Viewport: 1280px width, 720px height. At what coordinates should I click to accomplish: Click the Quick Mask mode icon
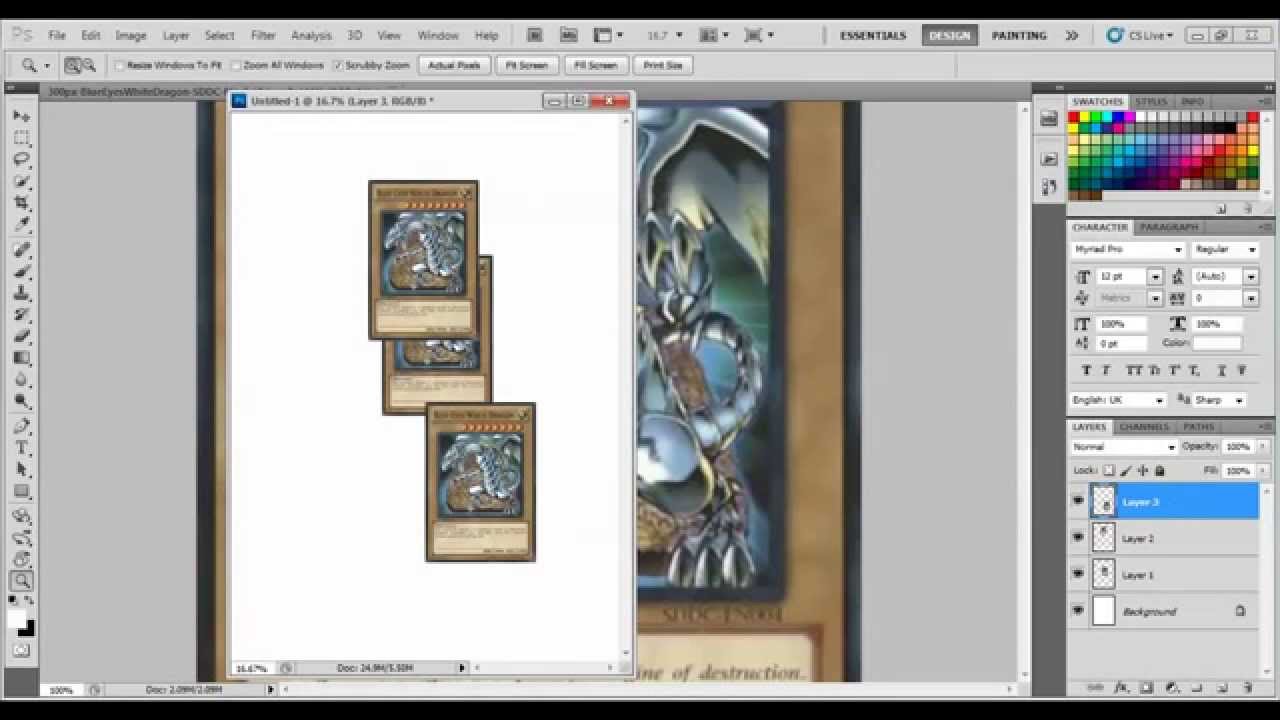pos(21,650)
